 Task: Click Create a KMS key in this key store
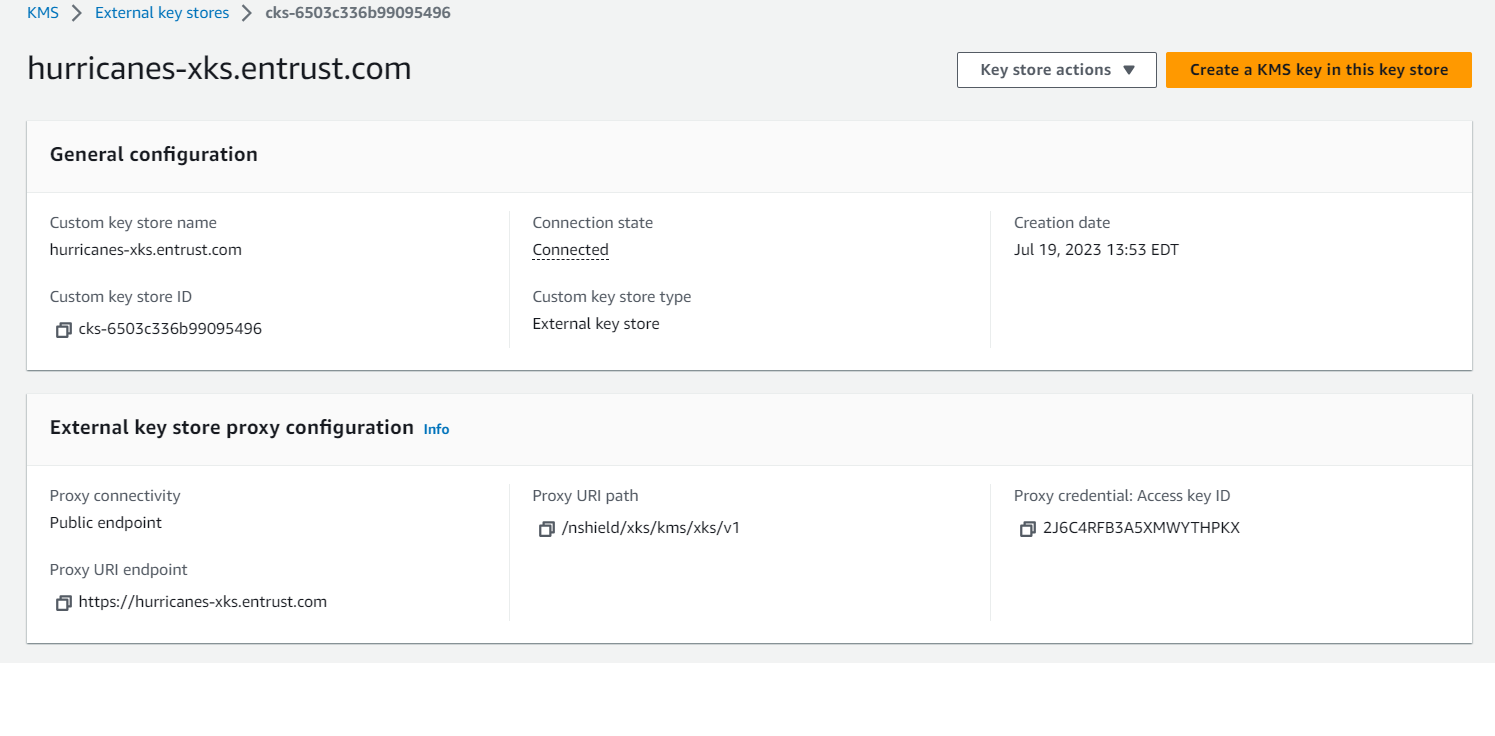[x=1319, y=70]
